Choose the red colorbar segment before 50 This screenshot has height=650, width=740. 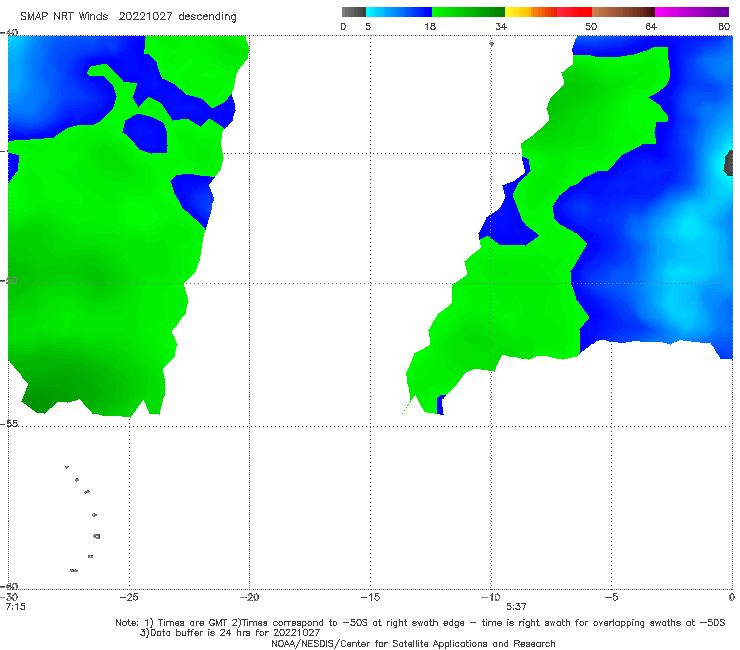(574, 12)
